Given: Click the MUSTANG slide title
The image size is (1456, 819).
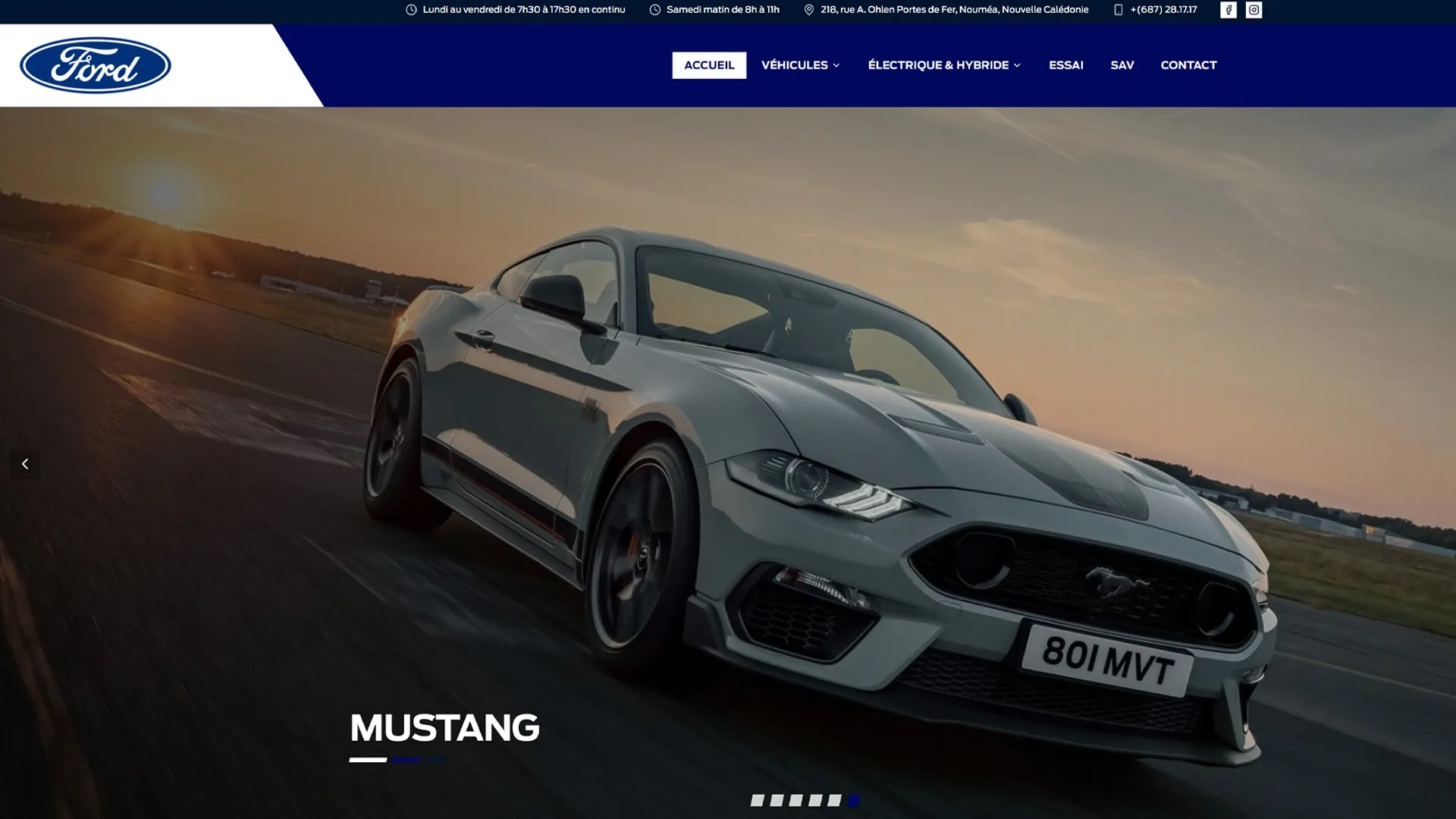Looking at the screenshot, I should point(444,728).
